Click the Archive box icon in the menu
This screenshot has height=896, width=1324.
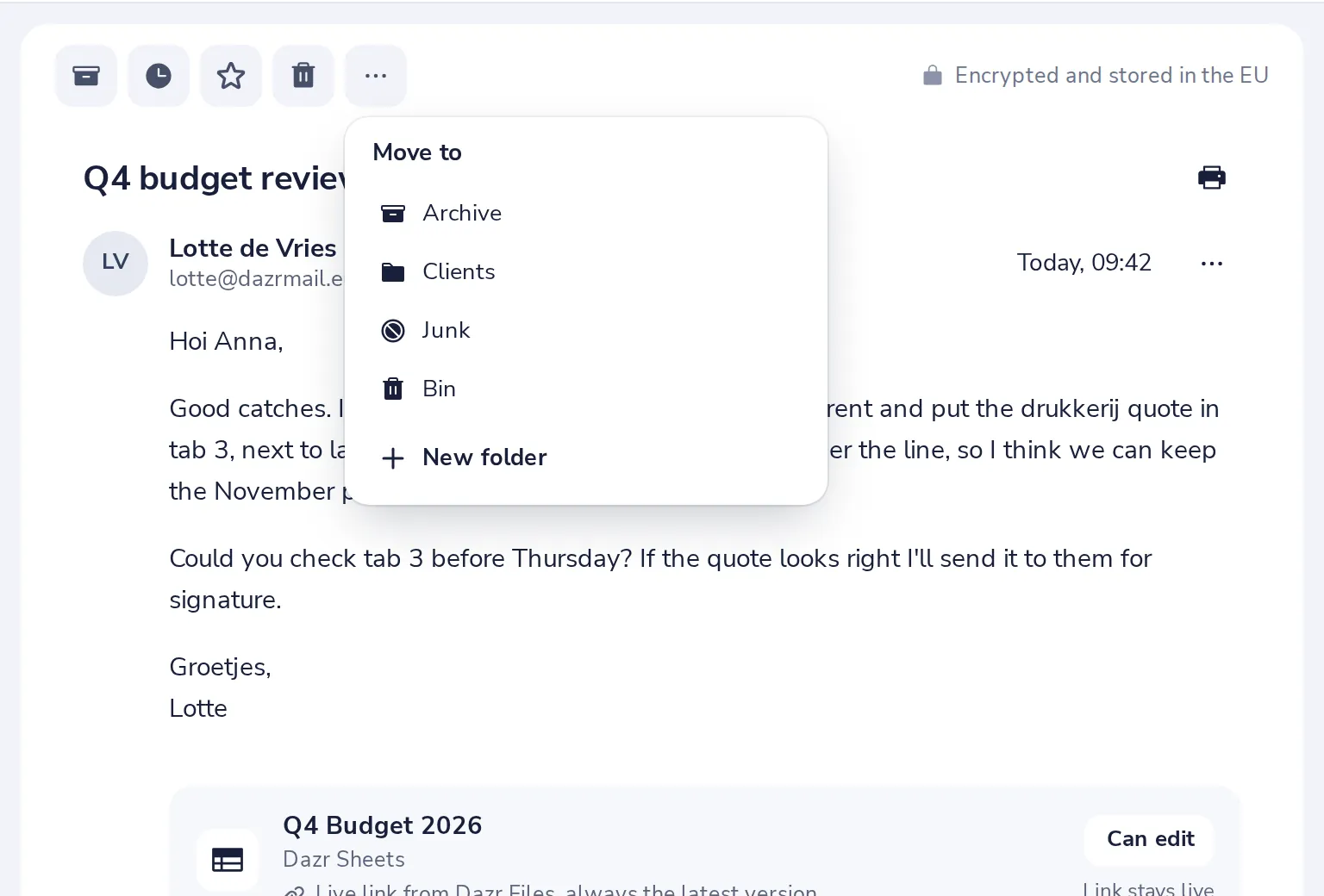click(x=393, y=214)
